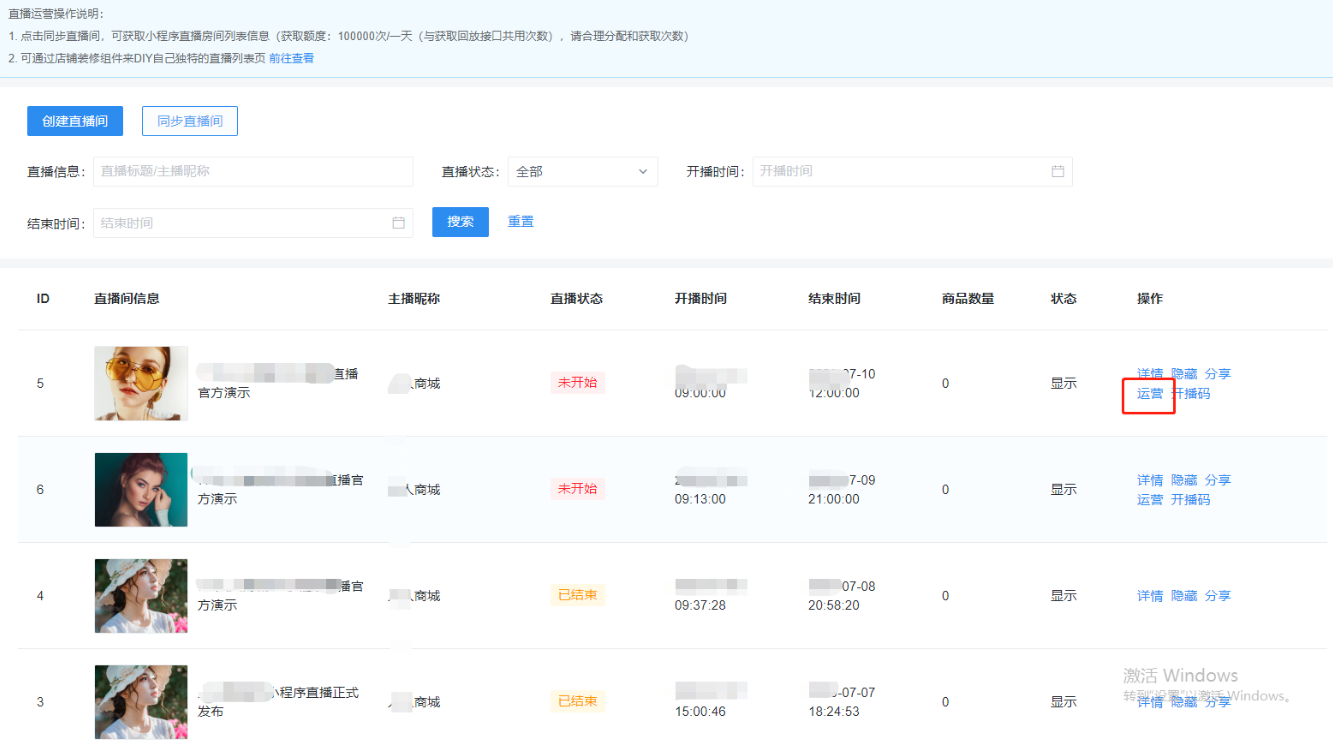Click the 同步直播间 button
Image resolution: width=1333 pixels, height=747 pixels.
[x=189, y=121]
